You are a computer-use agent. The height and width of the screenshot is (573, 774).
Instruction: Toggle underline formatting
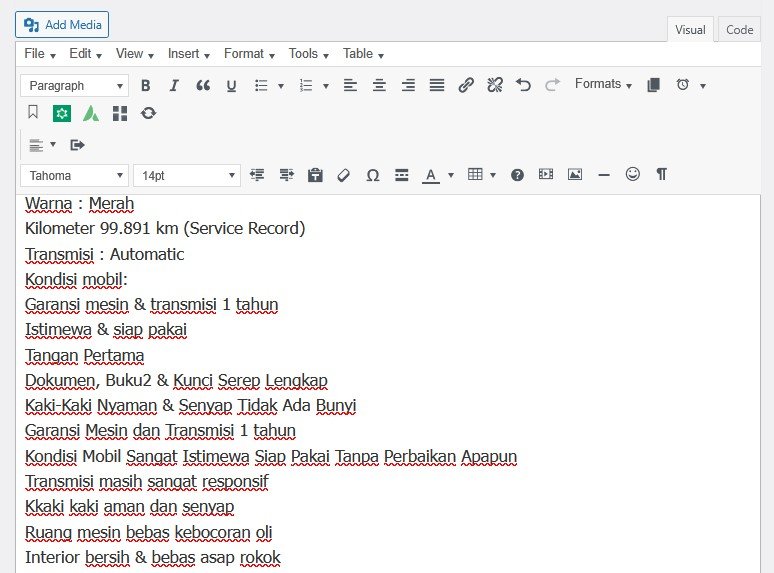[x=231, y=86]
